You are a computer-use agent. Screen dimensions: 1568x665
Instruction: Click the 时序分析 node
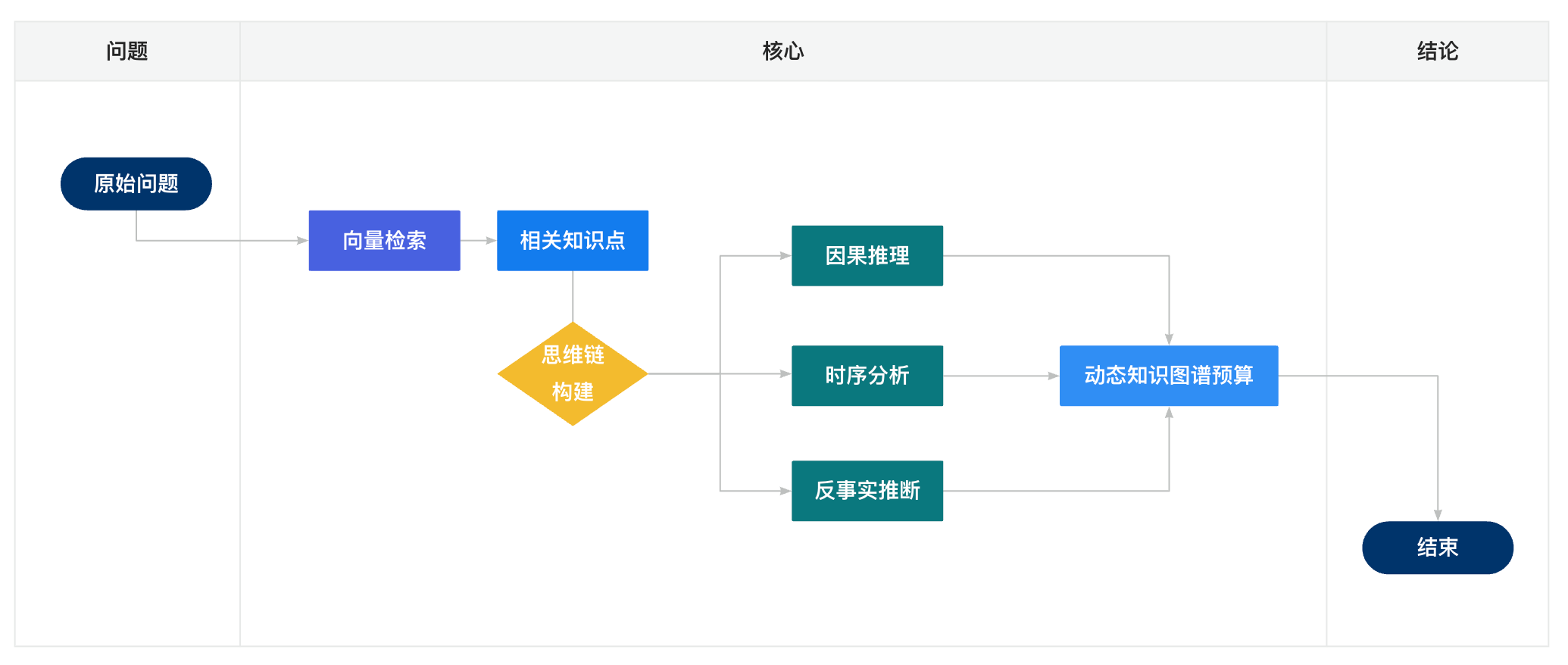click(867, 376)
